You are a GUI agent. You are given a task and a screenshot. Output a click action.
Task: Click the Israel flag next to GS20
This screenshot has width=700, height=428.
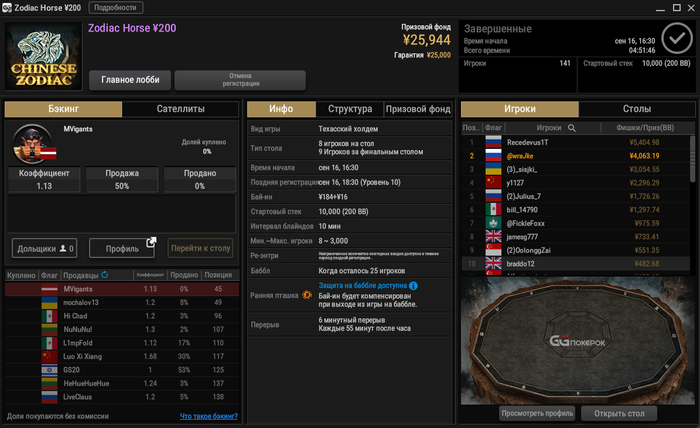(49, 370)
